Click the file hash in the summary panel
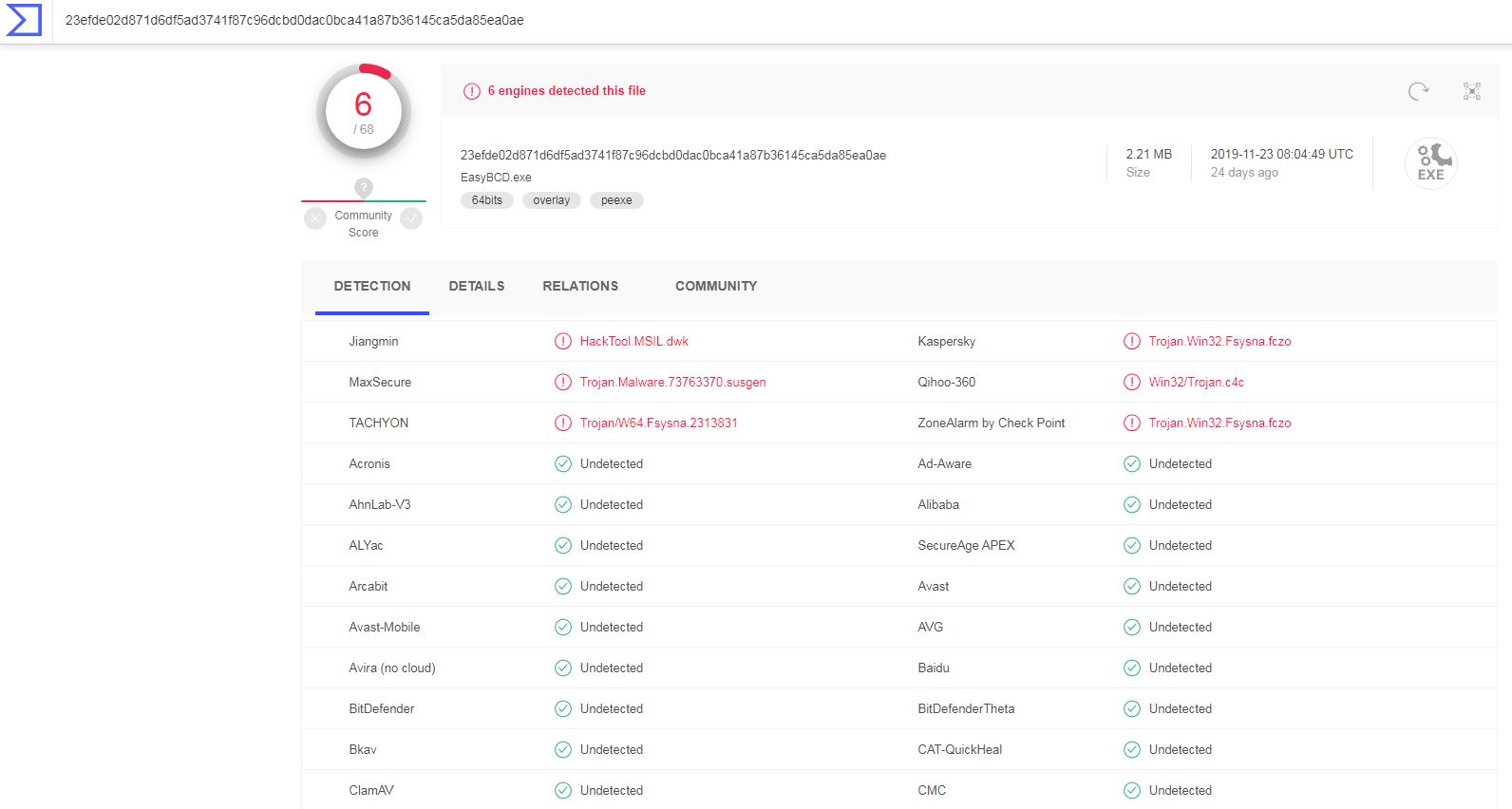Screen dimensions: 1512x809 coord(673,155)
